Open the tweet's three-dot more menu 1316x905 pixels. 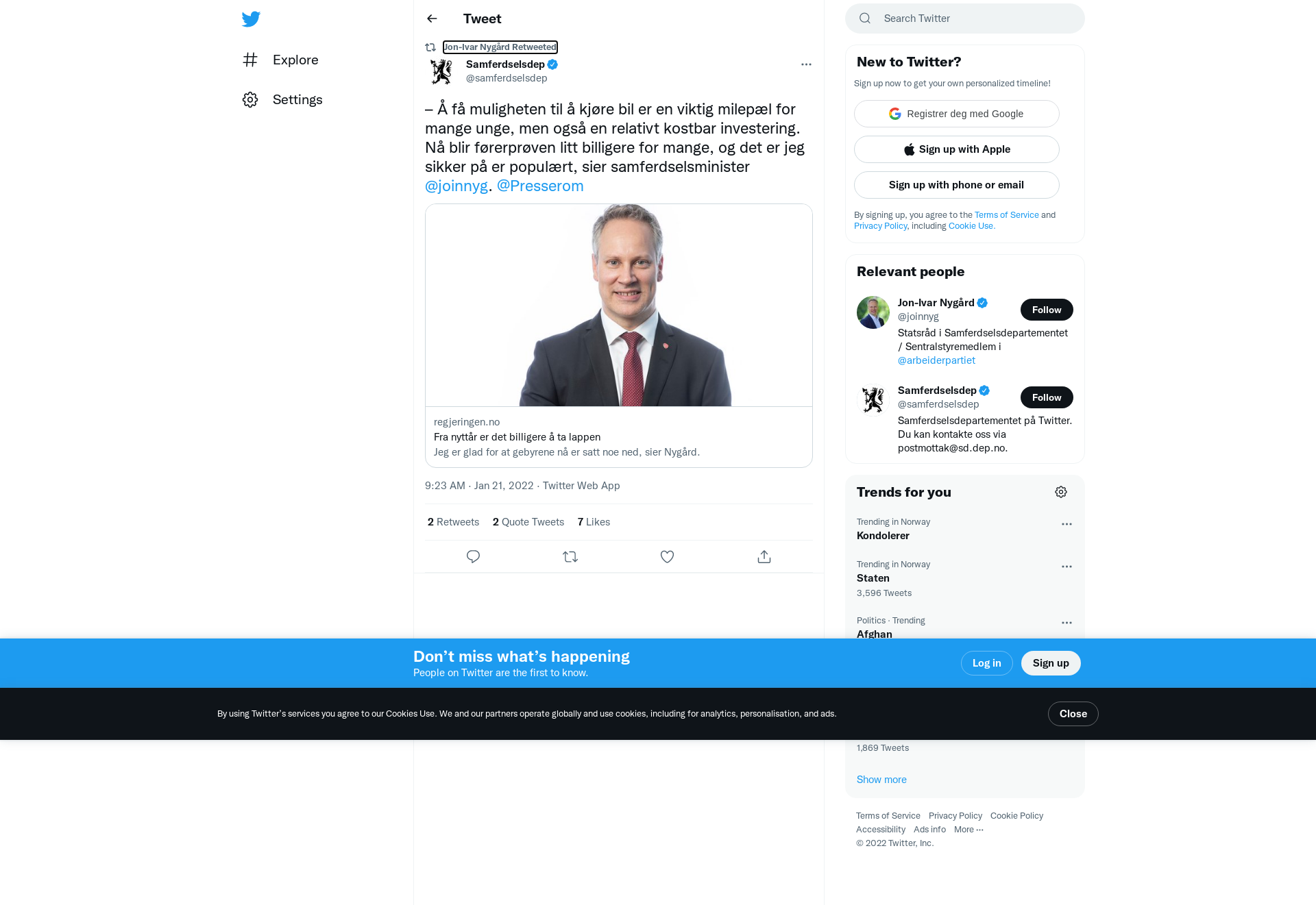[x=806, y=64]
